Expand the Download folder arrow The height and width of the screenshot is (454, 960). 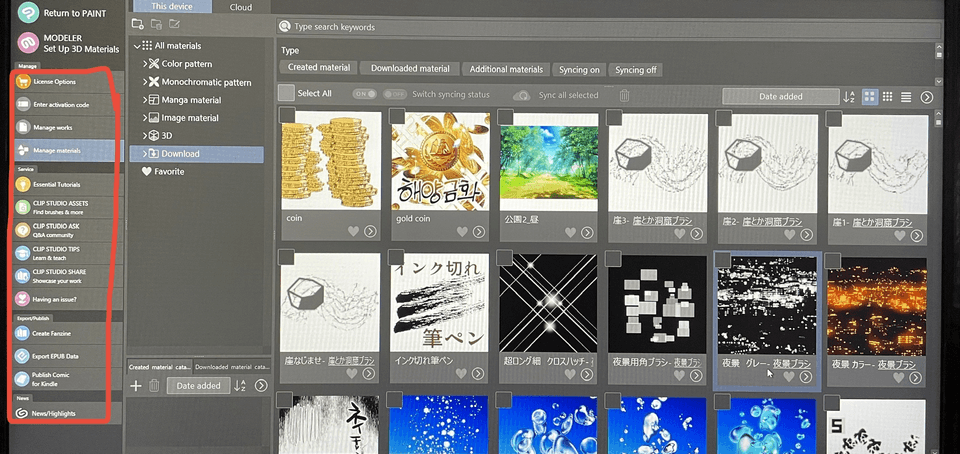(x=145, y=154)
